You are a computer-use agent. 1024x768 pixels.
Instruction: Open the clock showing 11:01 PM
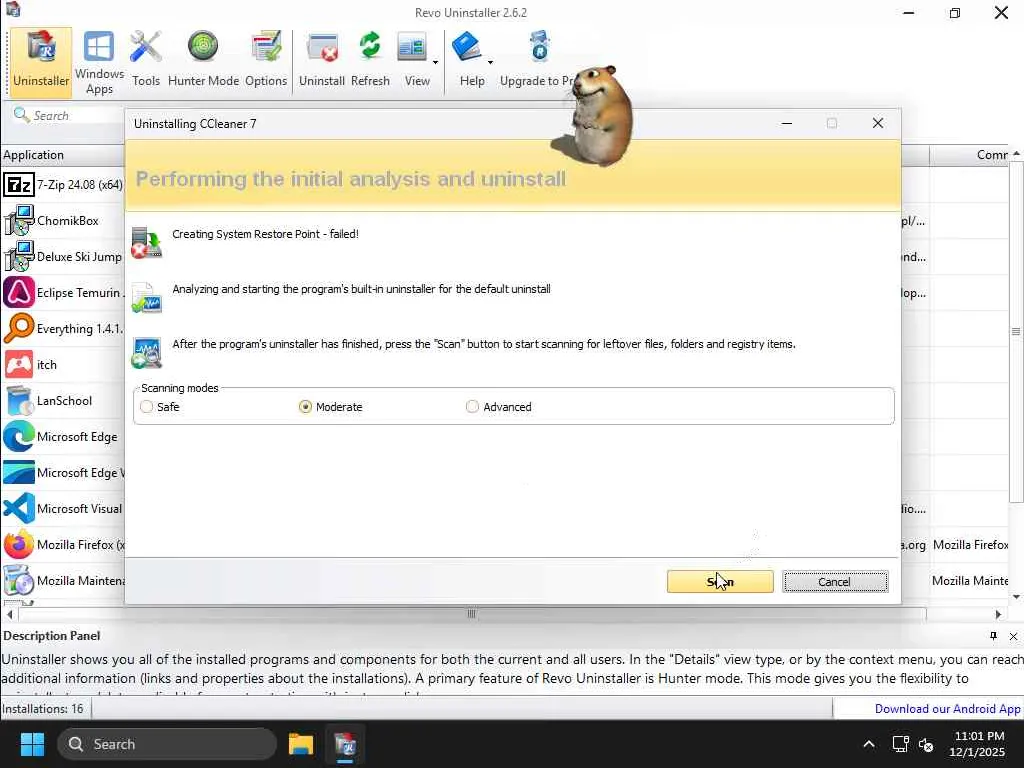pyautogui.click(x=978, y=744)
